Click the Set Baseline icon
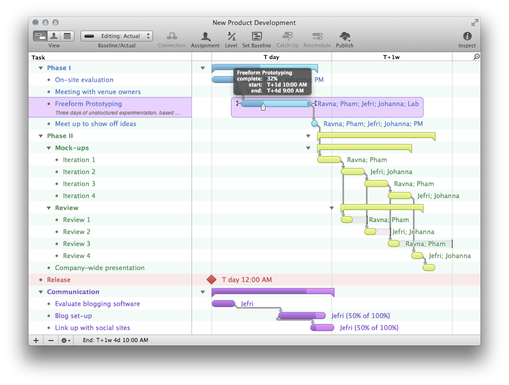Image resolution: width=509 pixels, height=385 pixels. pyautogui.click(x=257, y=36)
